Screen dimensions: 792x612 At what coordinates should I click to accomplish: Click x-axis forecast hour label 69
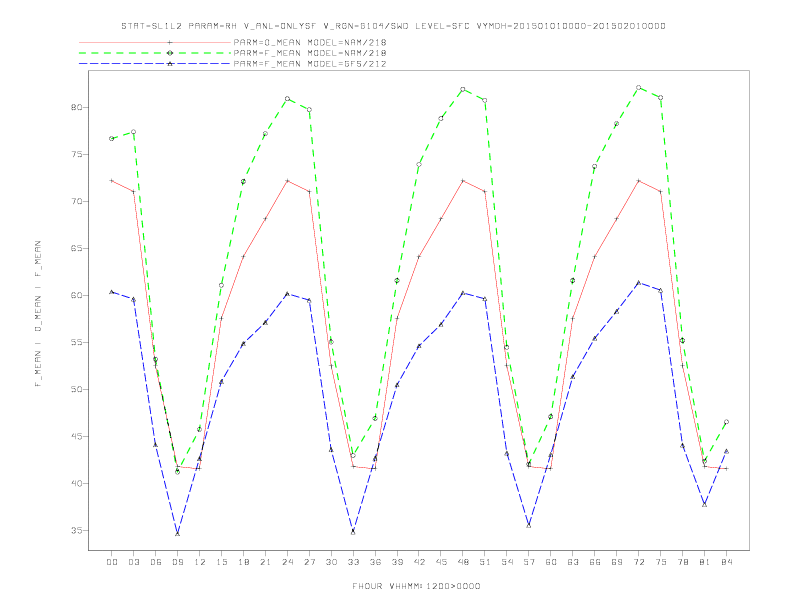pos(617,562)
